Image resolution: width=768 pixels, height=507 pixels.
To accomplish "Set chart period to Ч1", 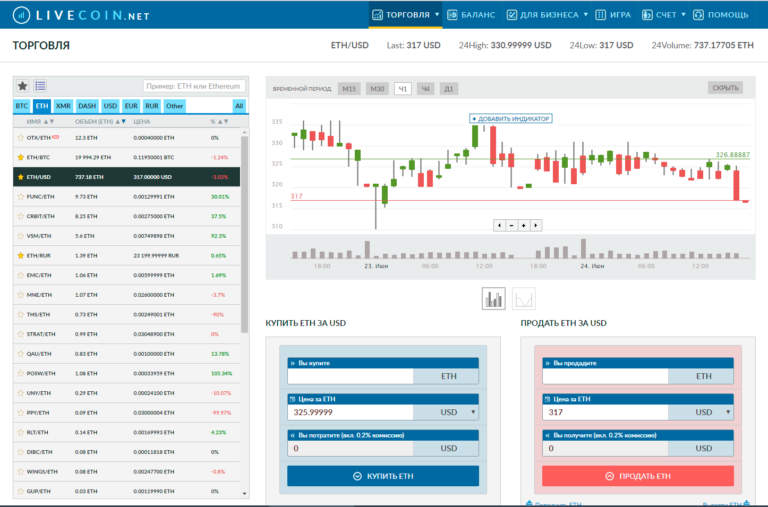I will (x=403, y=89).
